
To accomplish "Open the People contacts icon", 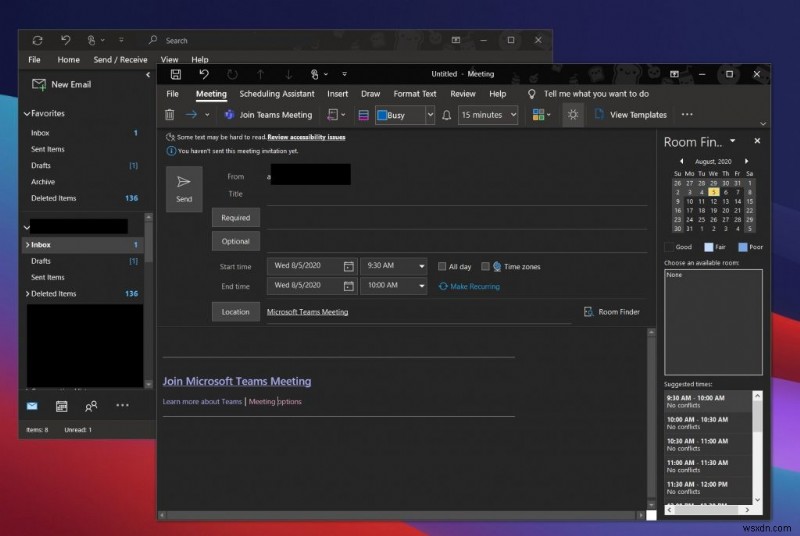I will pos(91,406).
